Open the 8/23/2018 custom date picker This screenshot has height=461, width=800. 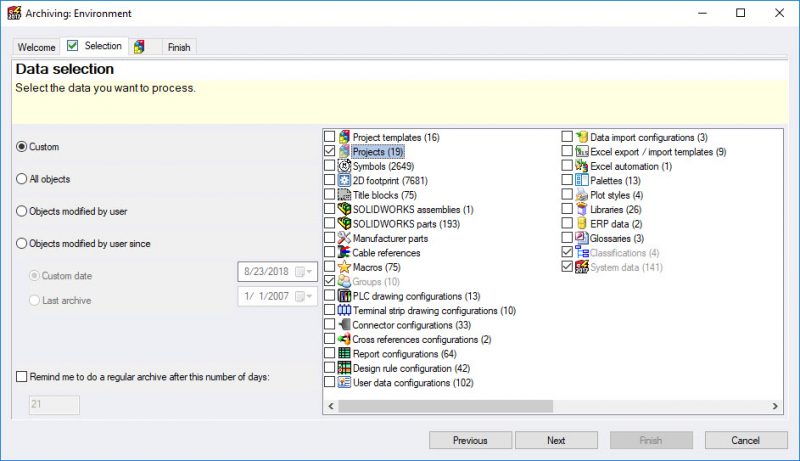[x=304, y=272]
